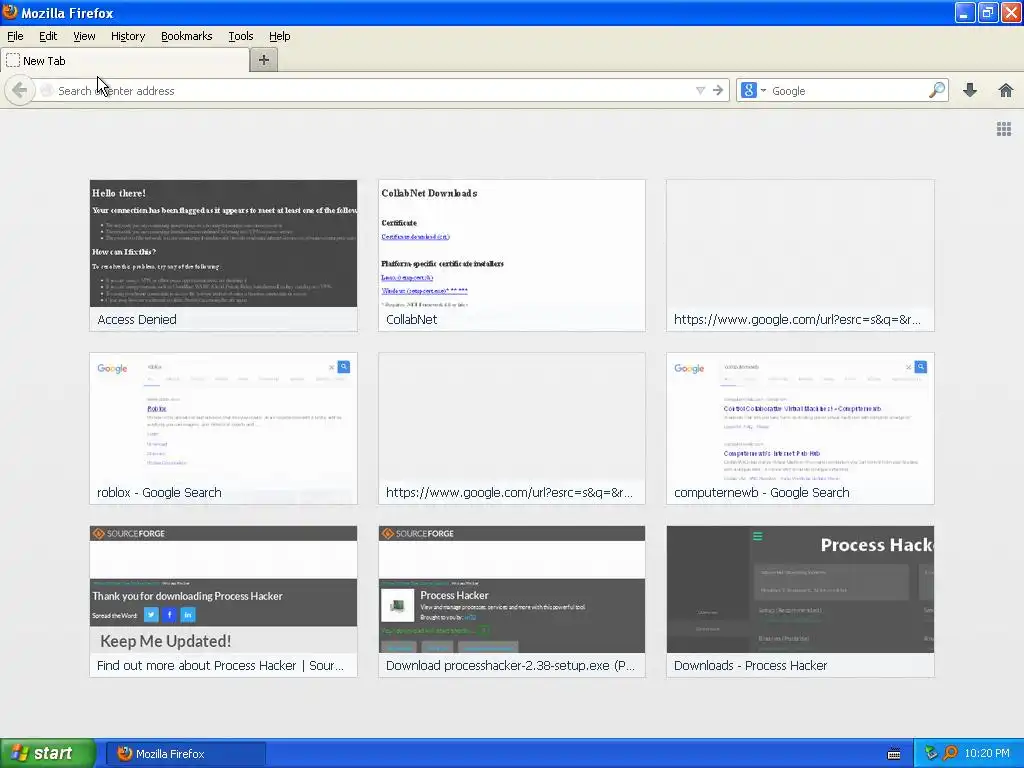This screenshot has height=768, width=1024.
Task: Click the top-row google.com/url tile title
Action: click(797, 319)
